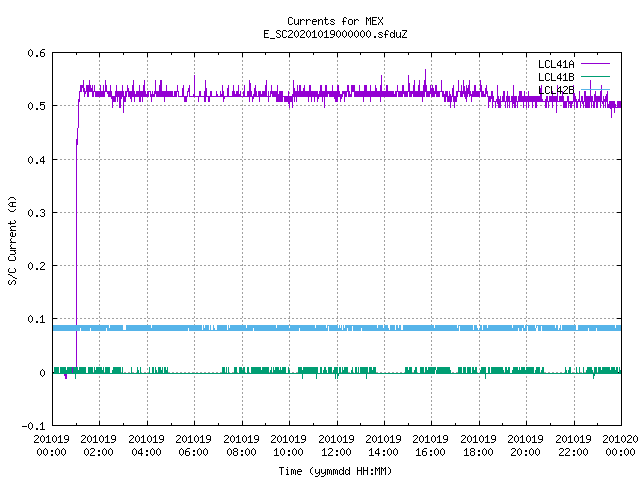Click y-axis tick value 0.2
Screen dimensions: 640x480
click(x=36, y=266)
